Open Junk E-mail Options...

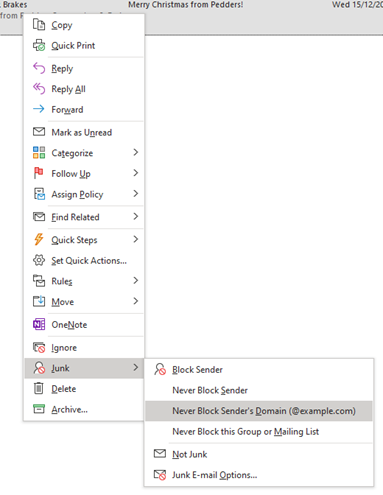click(259, 475)
